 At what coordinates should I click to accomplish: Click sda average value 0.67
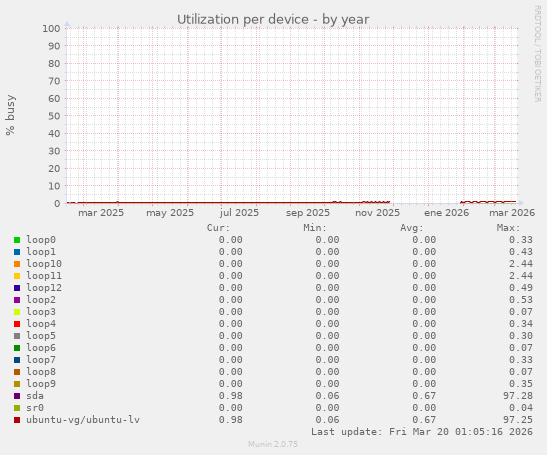point(424,396)
